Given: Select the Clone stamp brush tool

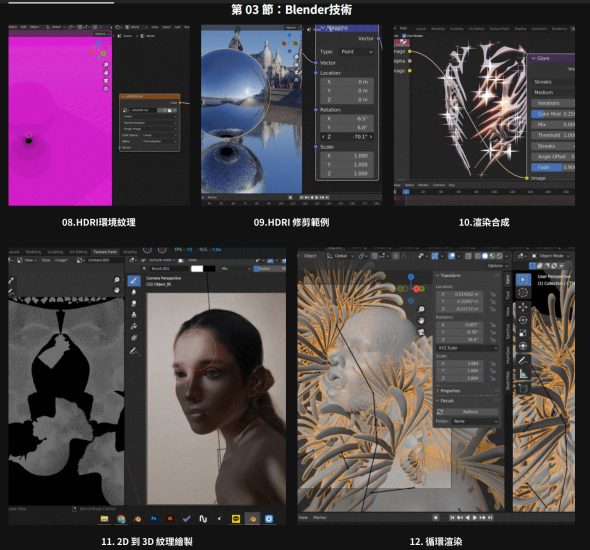Looking at the screenshot, I should pyautogui.click(x=134, y=315).
